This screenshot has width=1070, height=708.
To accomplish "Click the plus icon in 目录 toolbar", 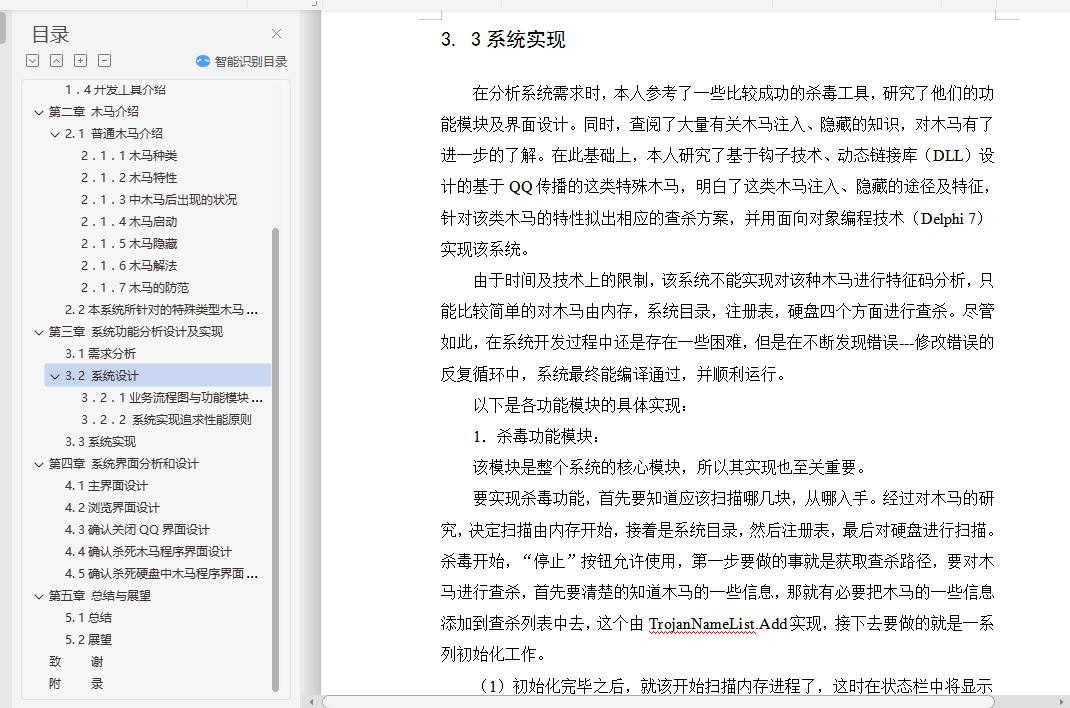I will (81, 61).
